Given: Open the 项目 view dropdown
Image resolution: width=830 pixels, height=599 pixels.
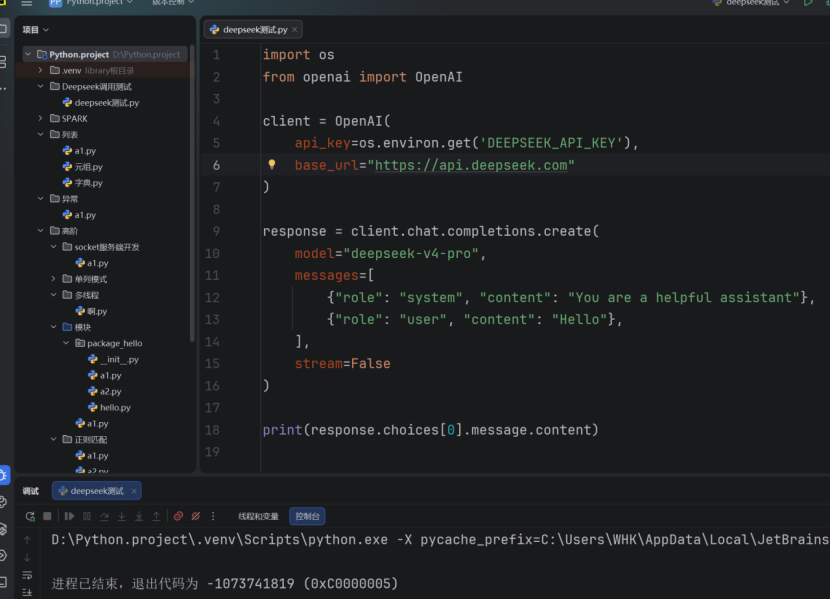Looking at the screenshot, I should 36,30.
